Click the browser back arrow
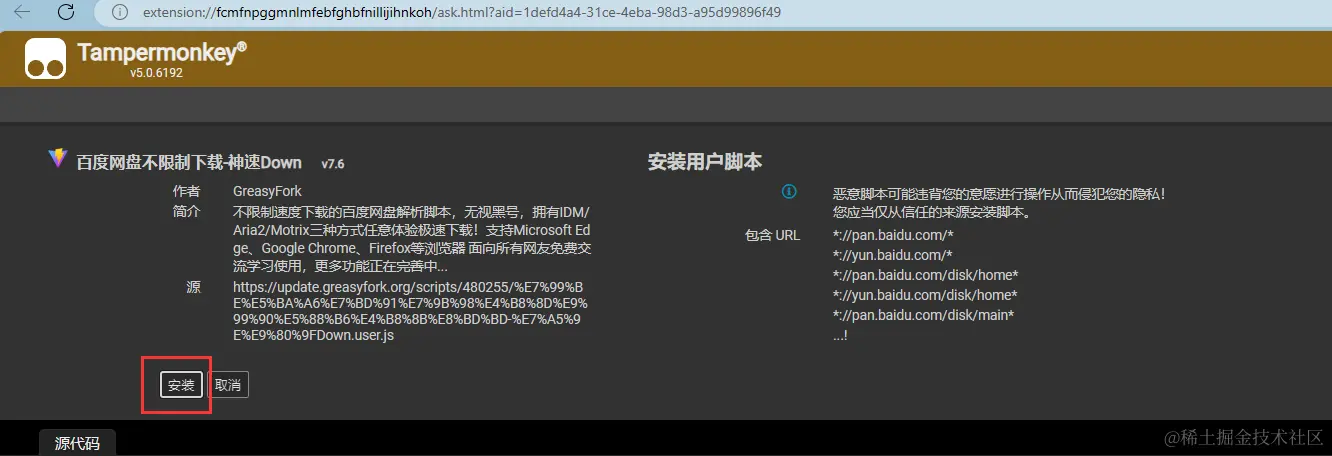The width and height of the screenshot is (1332, 456). (x=22, y=12)
